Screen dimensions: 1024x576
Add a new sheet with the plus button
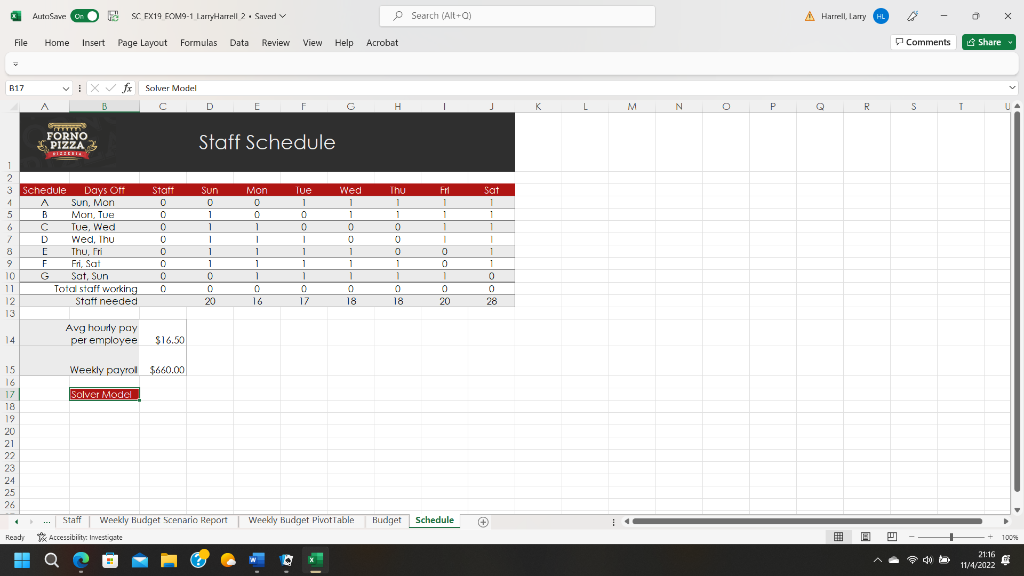coord(482,521)
